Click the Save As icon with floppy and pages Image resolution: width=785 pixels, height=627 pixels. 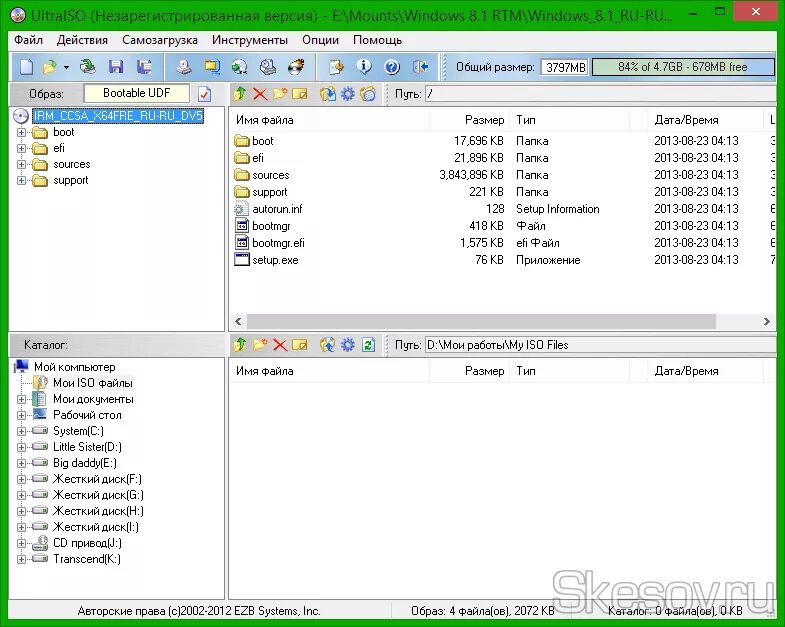[x=144, y=67]
